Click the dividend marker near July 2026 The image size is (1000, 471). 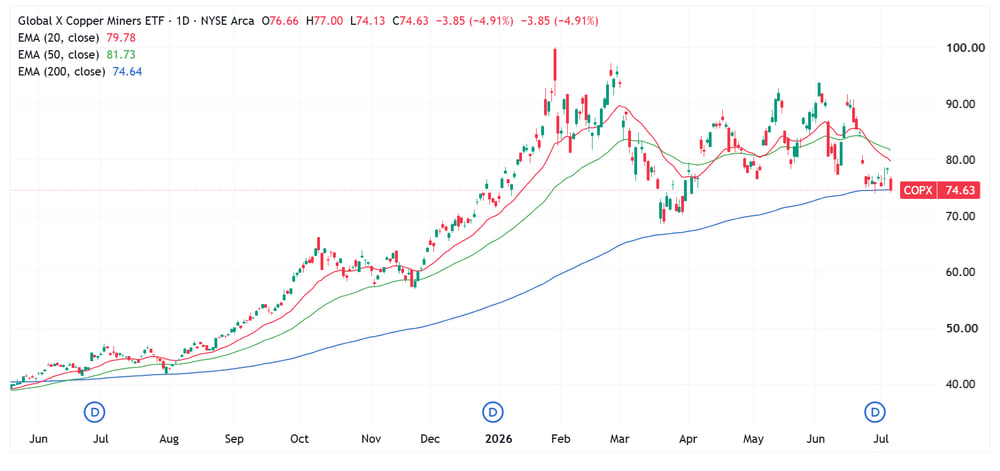tap(874, 412)
